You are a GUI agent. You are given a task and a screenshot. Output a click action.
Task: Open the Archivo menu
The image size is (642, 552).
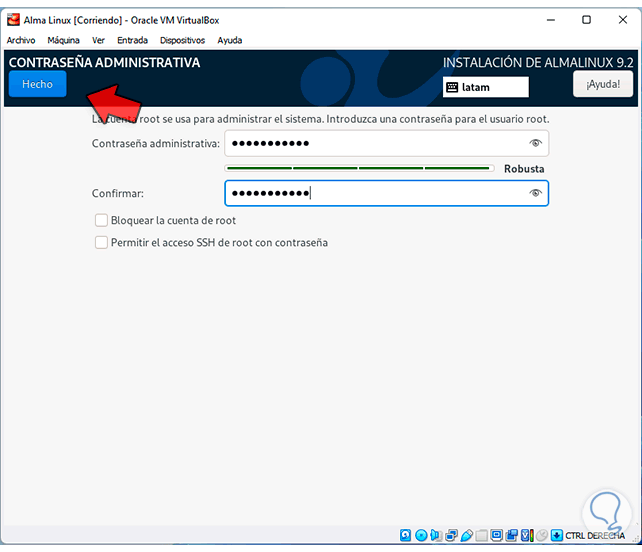tap(21, 40)
